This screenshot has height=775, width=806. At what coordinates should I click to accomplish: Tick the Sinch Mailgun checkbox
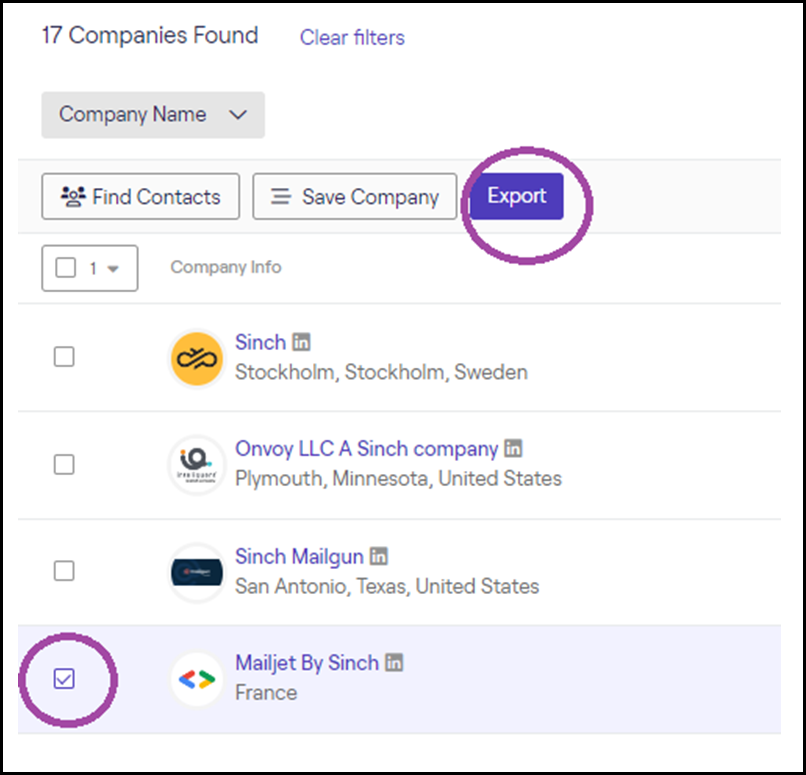point(64,571)
